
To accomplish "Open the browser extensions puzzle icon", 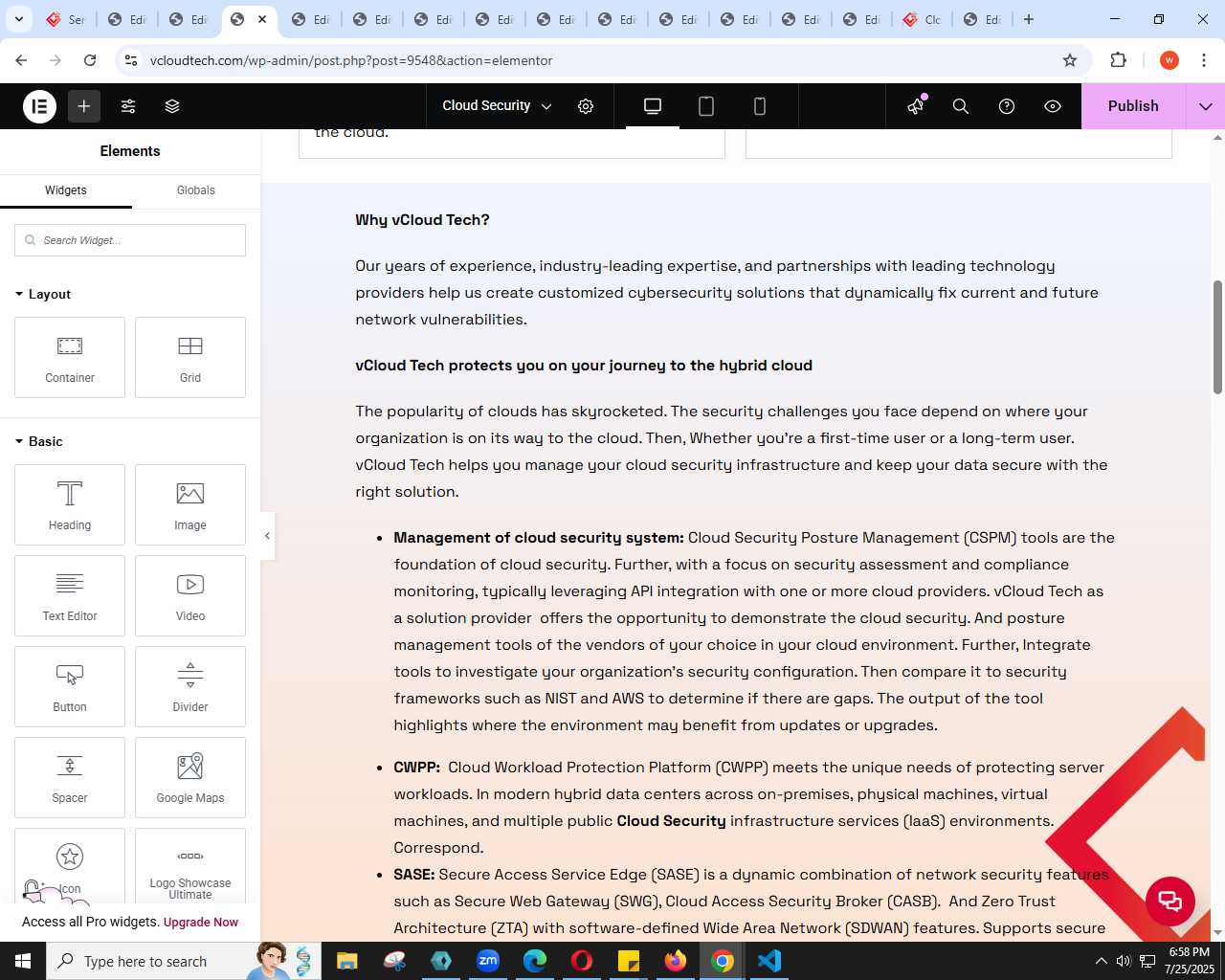I will (1119, 60).
